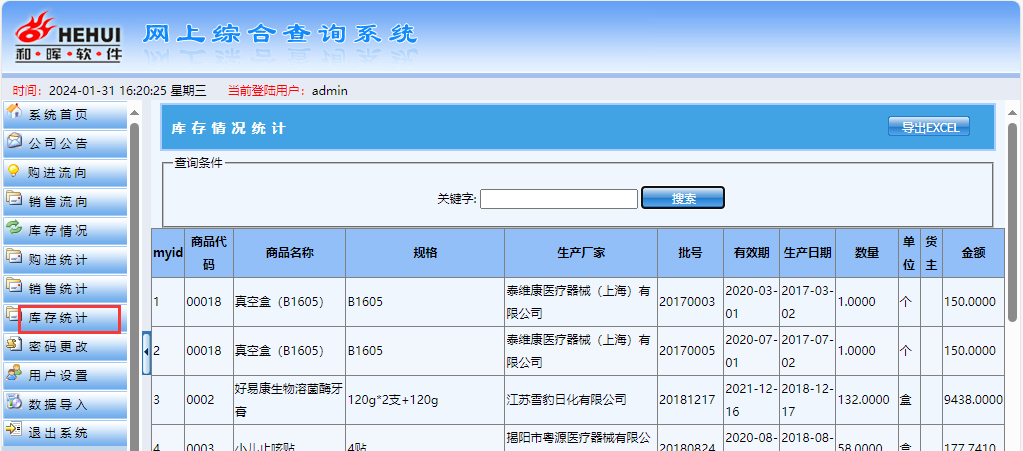Click the main page vertical scrollbar

click(x=1012, y=220)
